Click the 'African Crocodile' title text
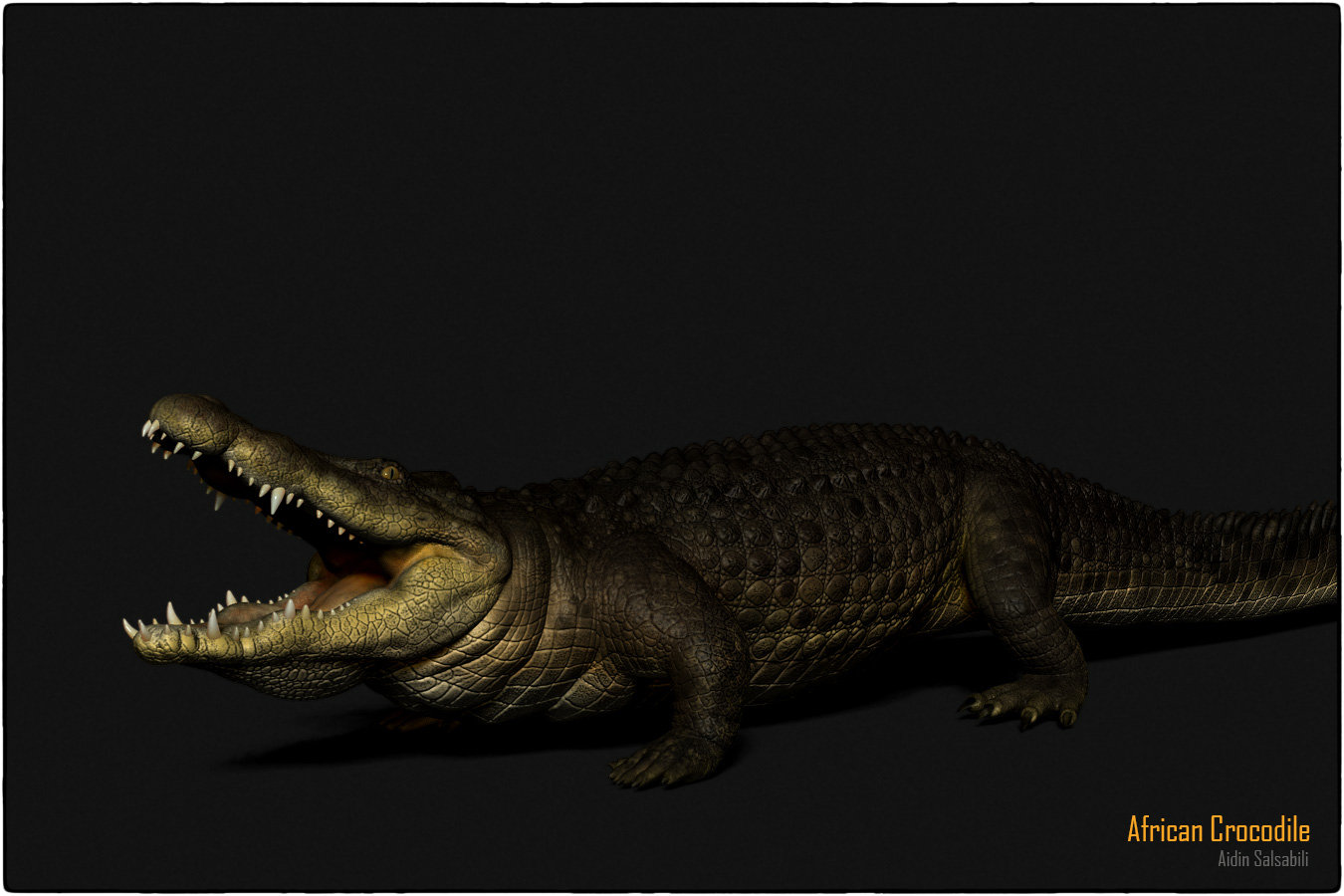 tap(1219, 829)
